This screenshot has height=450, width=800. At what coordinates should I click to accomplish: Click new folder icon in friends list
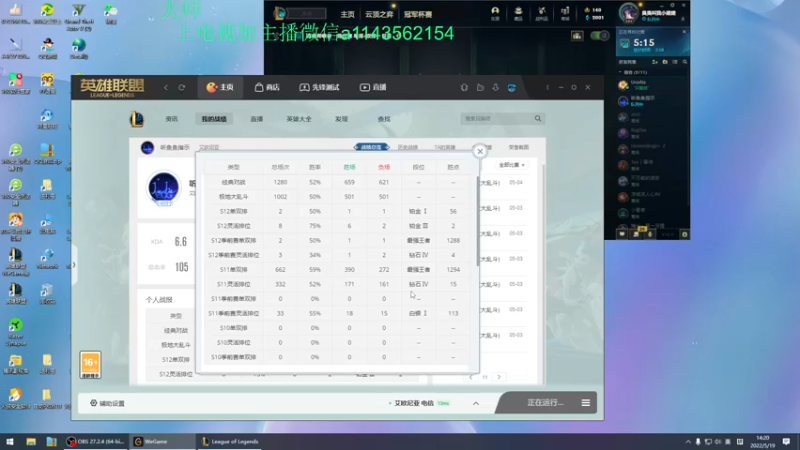(665, 62)
